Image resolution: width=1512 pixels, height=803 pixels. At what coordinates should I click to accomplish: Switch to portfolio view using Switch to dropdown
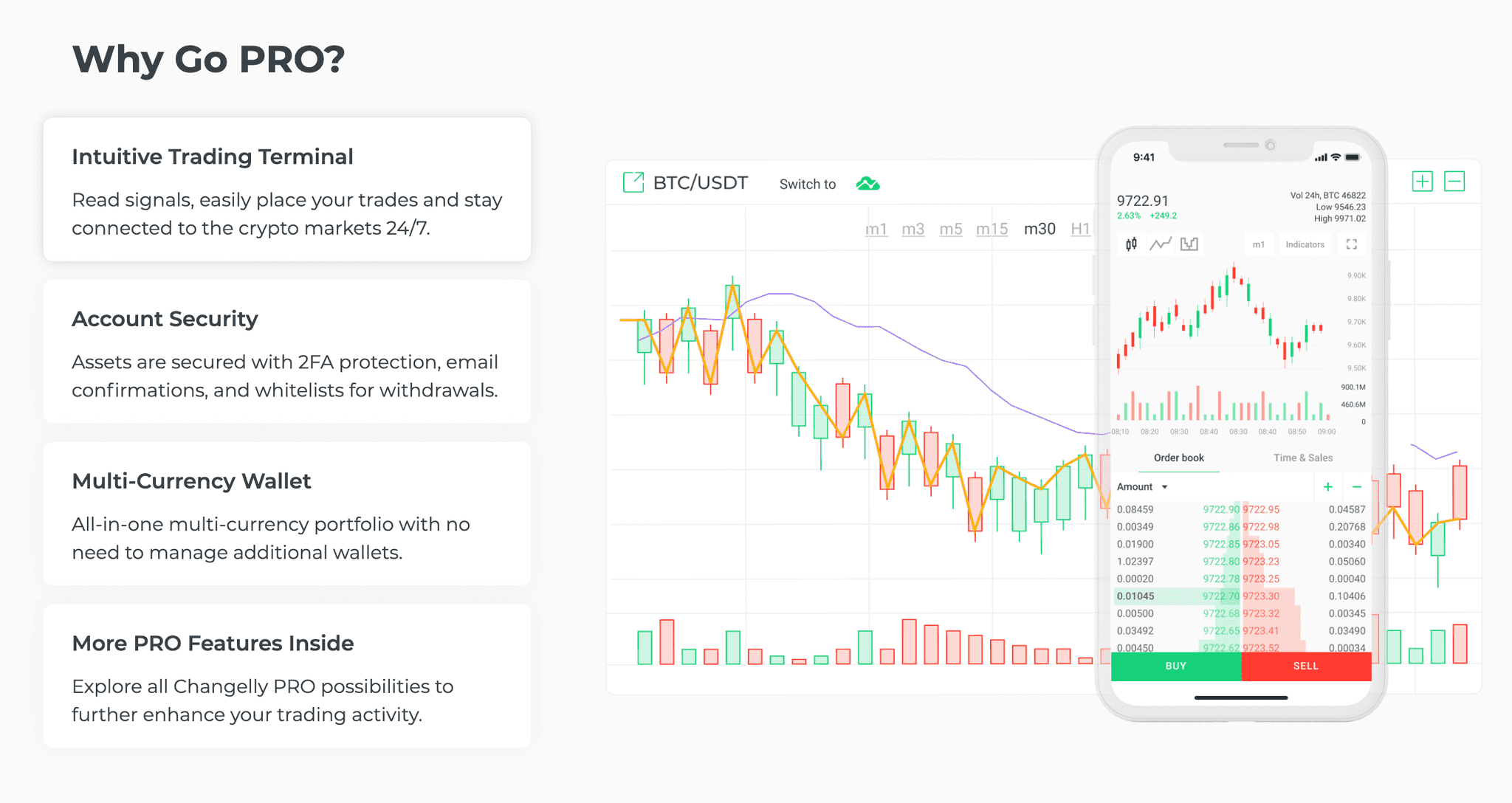click(x=866, y=184)
